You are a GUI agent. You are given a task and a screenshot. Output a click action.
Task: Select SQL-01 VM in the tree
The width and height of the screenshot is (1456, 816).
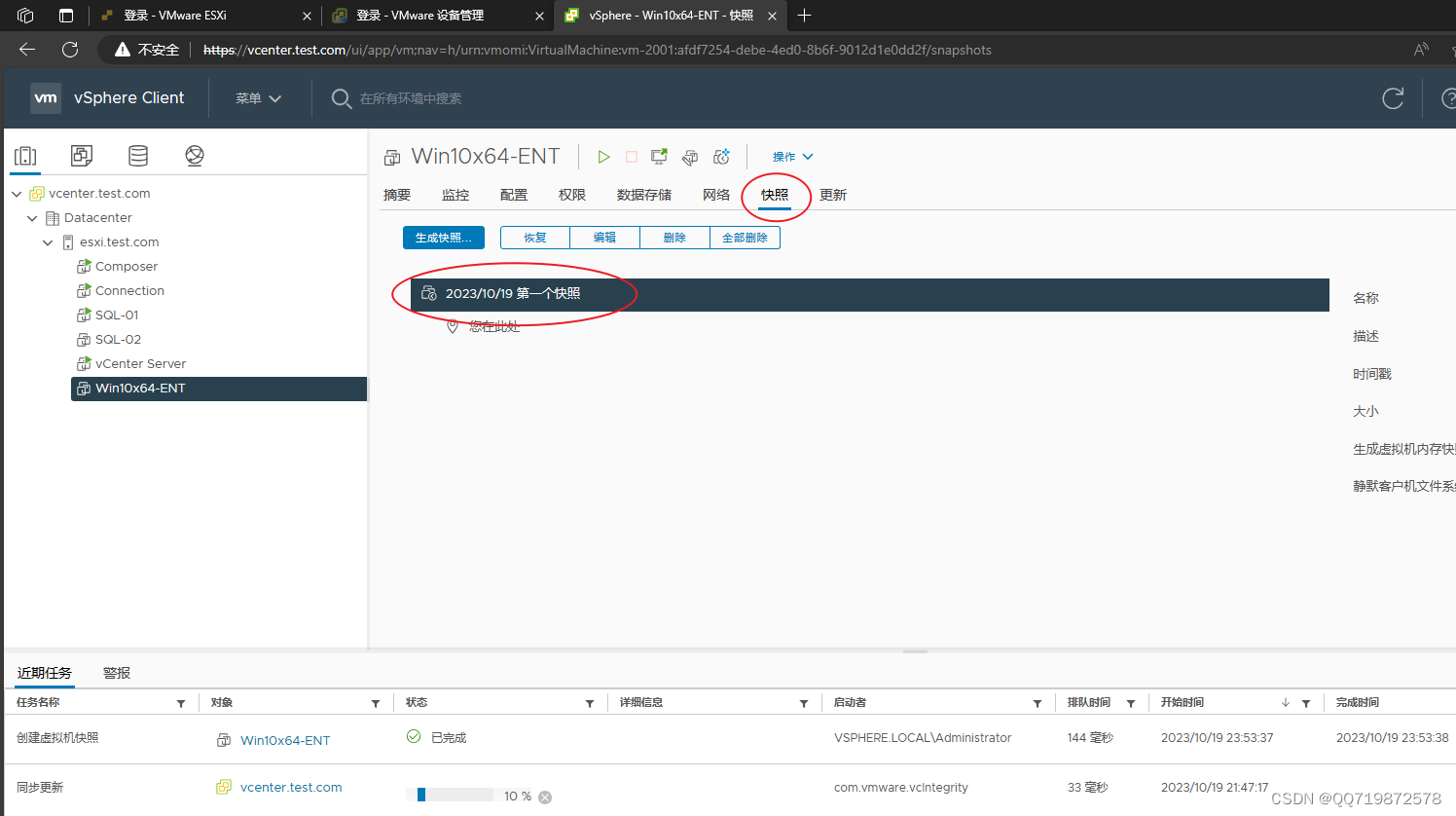point(117,315)
